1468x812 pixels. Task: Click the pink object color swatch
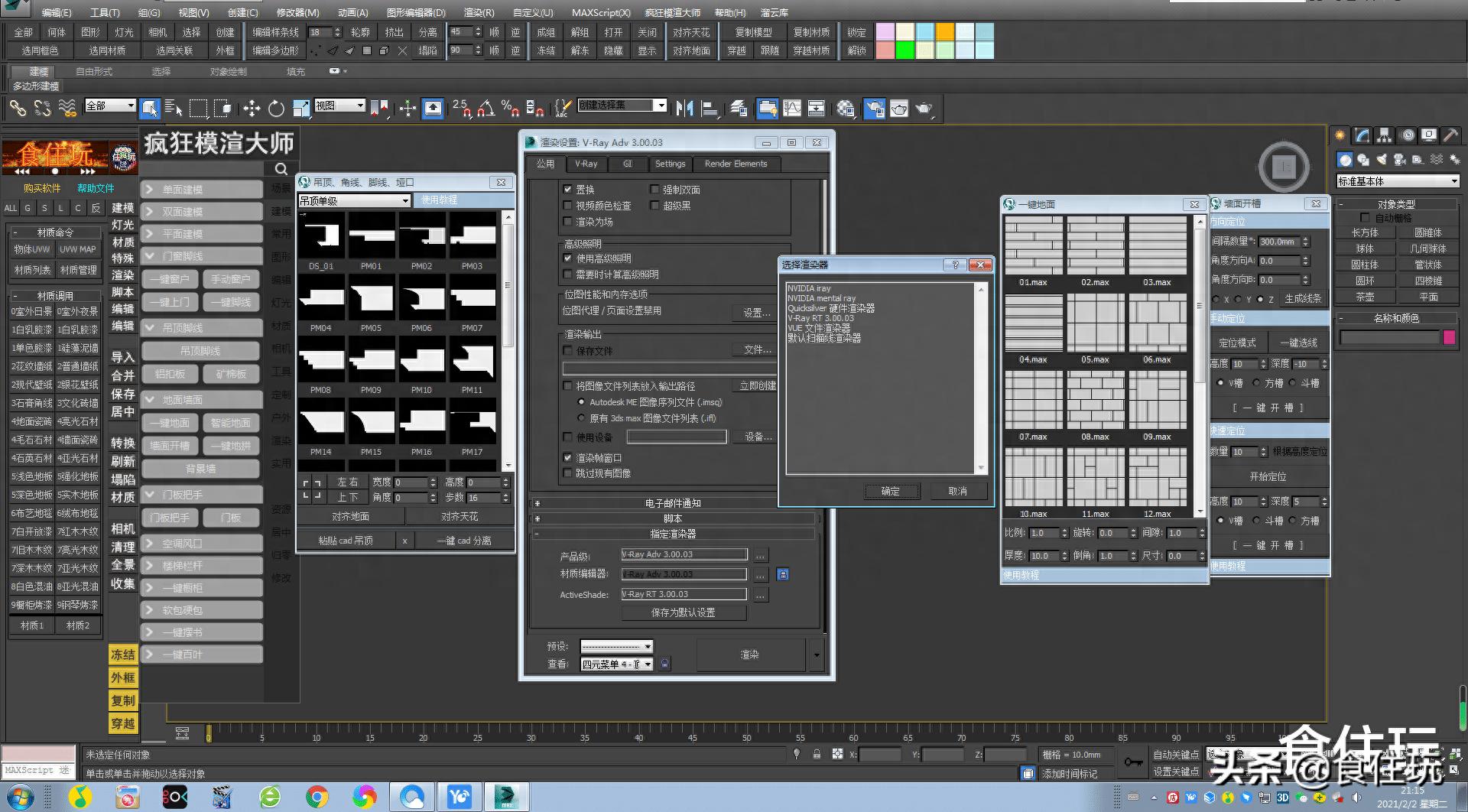1449,337
